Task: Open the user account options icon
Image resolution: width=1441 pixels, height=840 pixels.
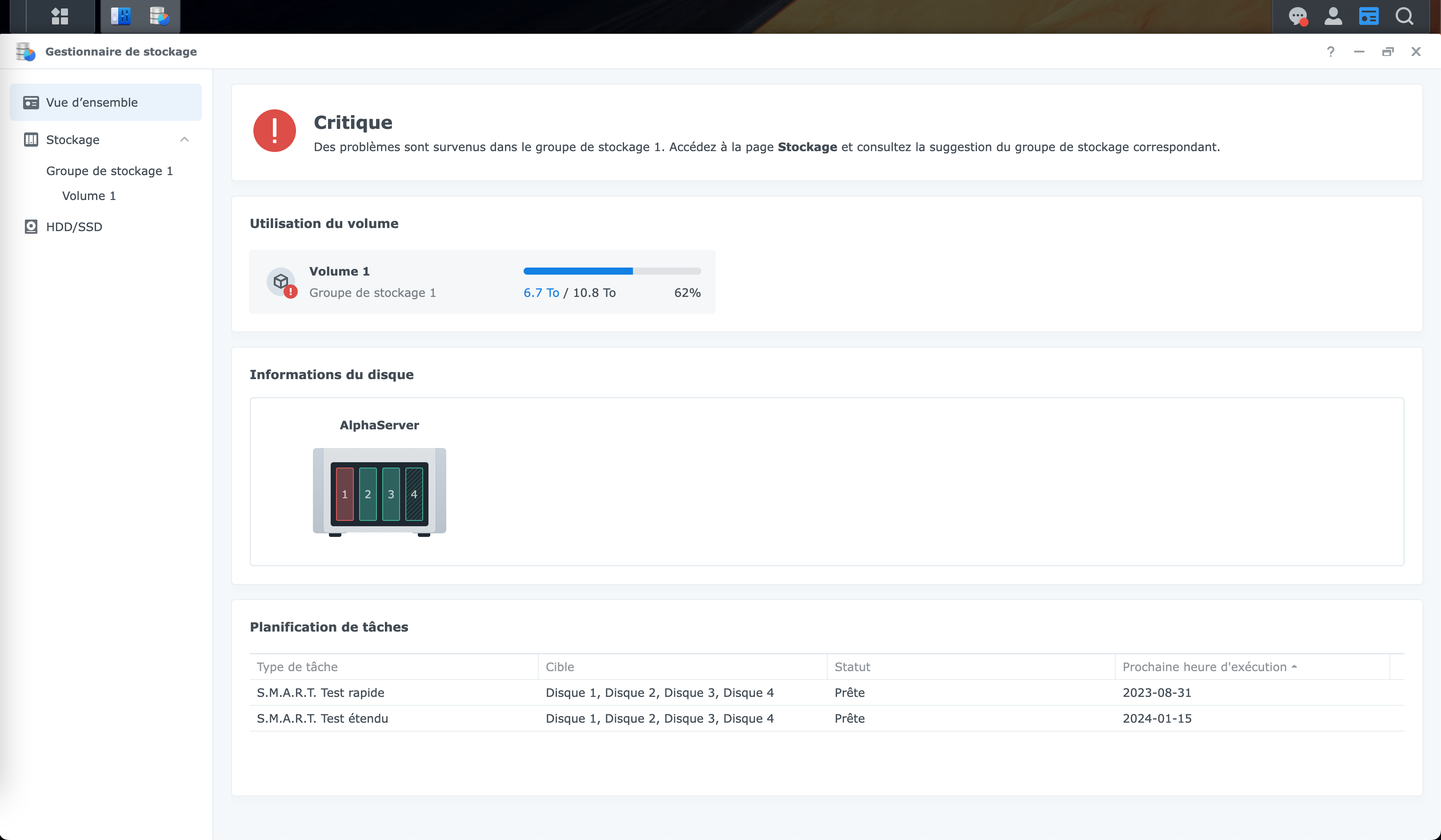Action: pos(1333,16)
